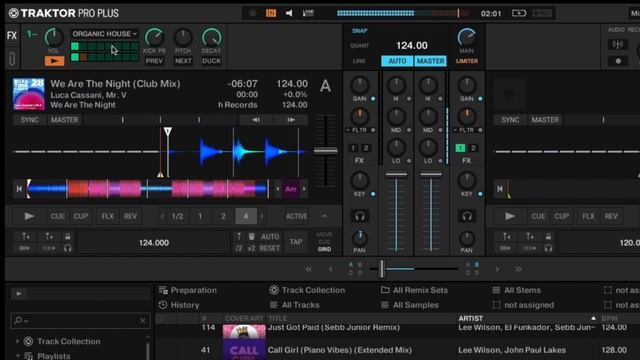Click the orange FX unit play button
Viewport: 640px width, 360px height.
(54, 61)
